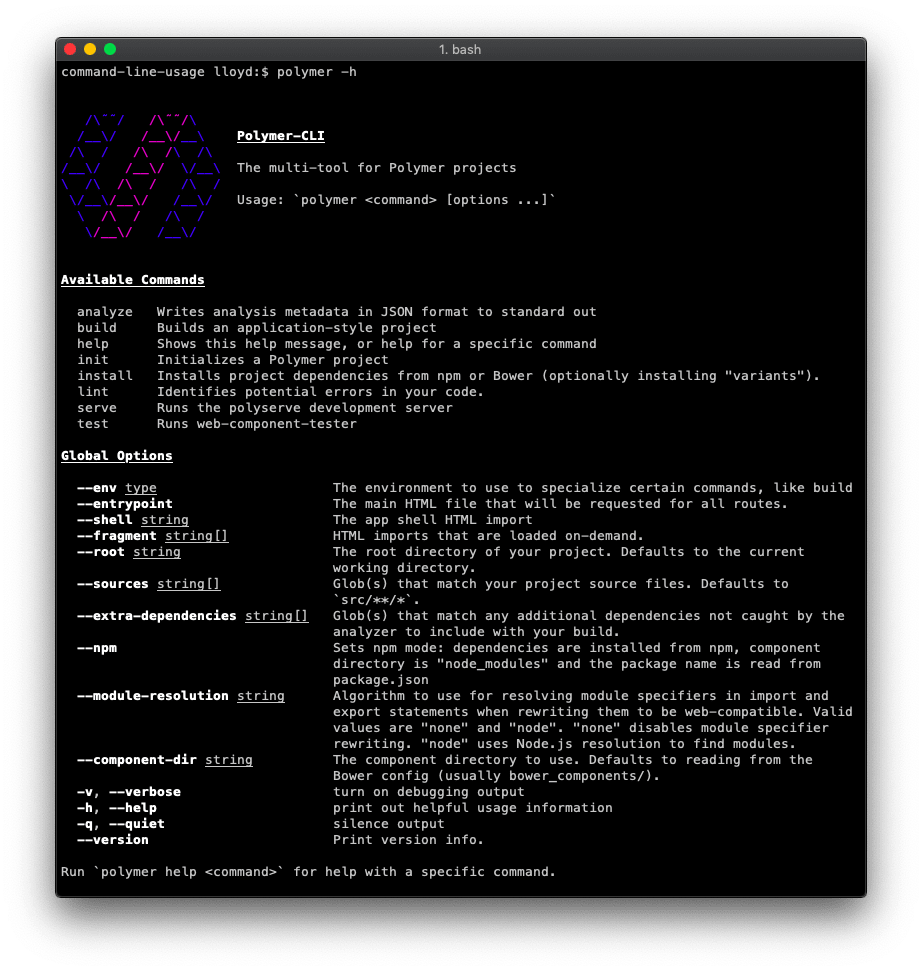Click the '--component-dir' option flag
922x971 pixels.
coord(137,760)
